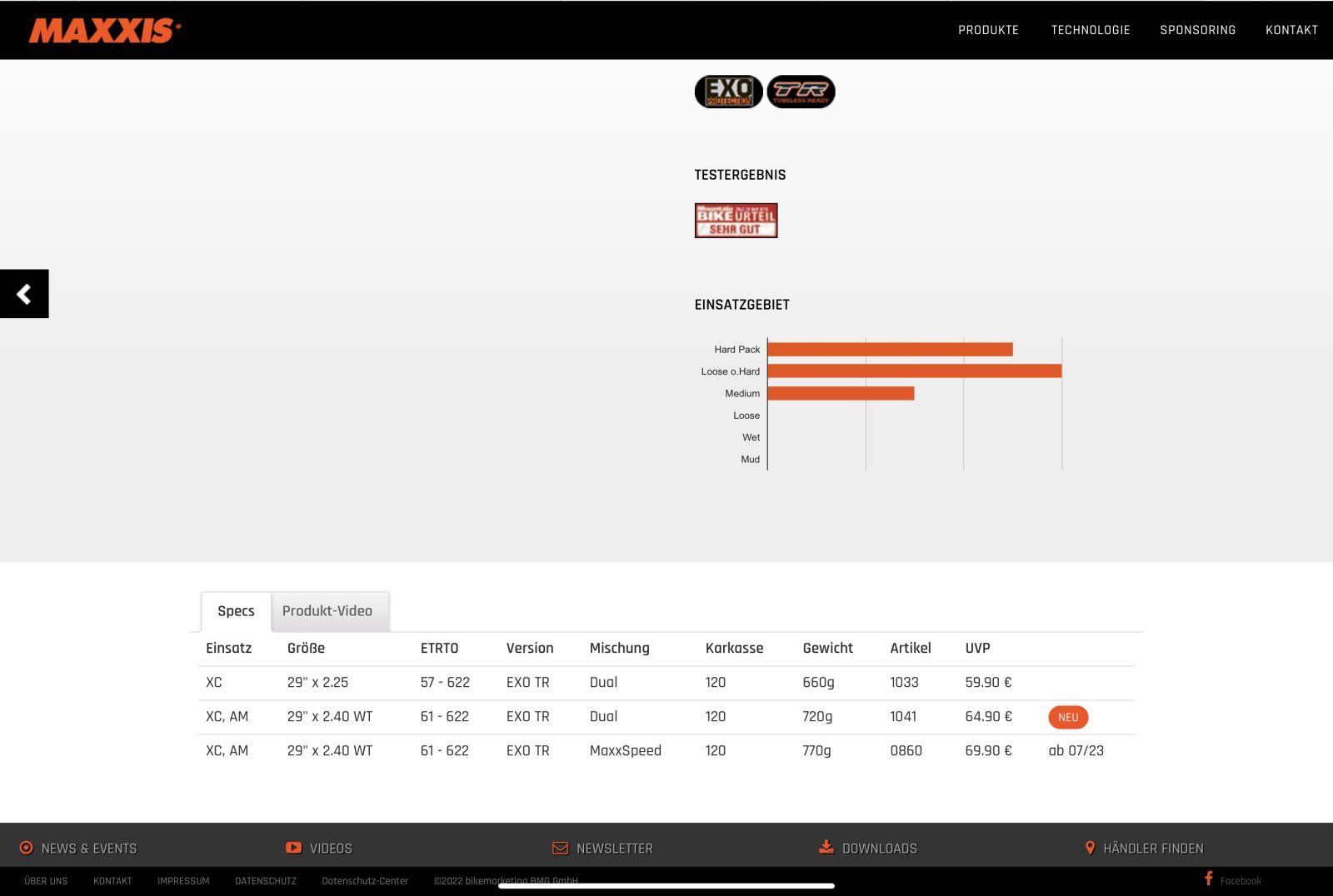
Task: Click the News & Events target icon
Action: tap(26, 848)
